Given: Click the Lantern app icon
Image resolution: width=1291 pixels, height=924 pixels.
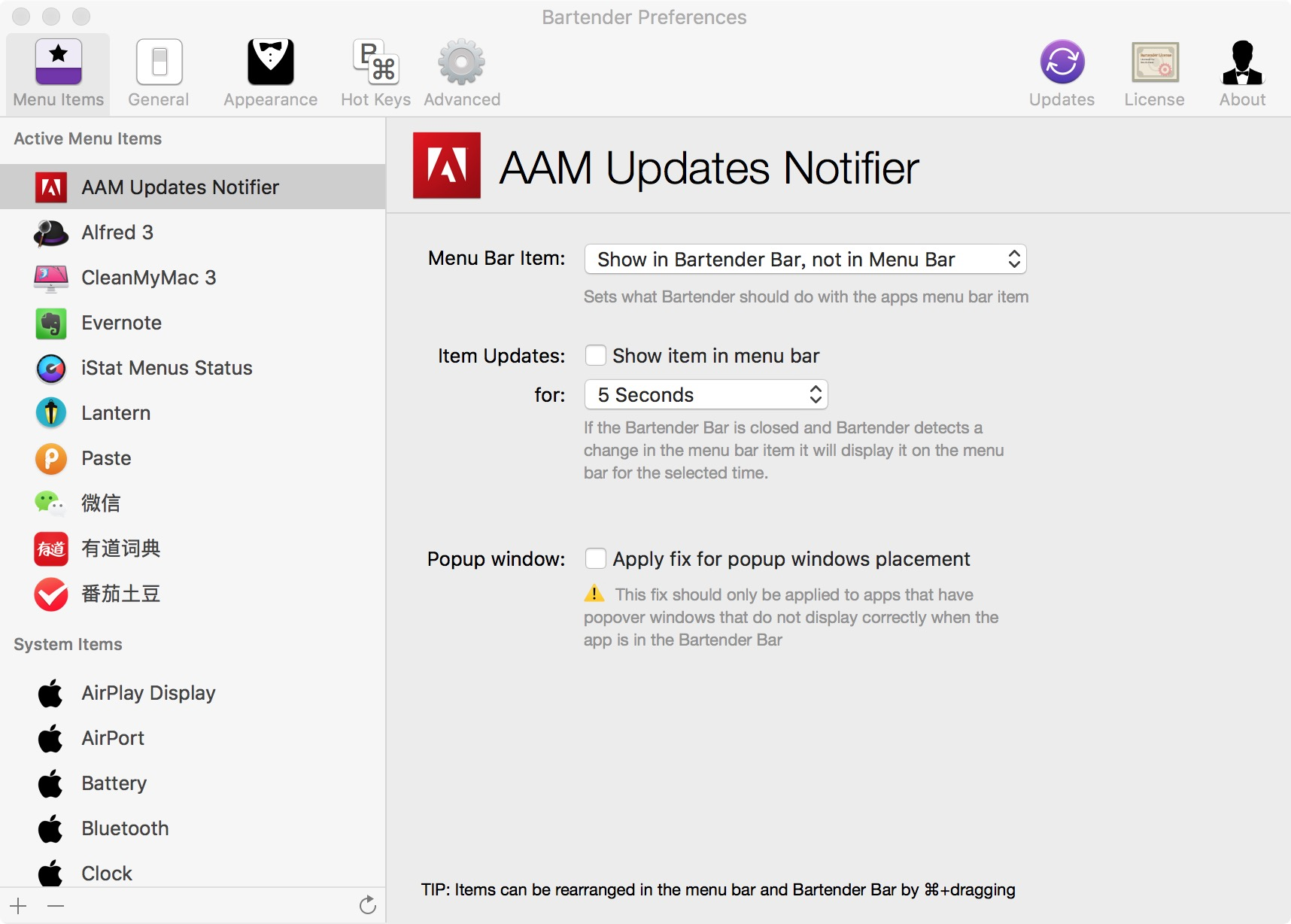Looking at the screenshot, I should 51,413.
